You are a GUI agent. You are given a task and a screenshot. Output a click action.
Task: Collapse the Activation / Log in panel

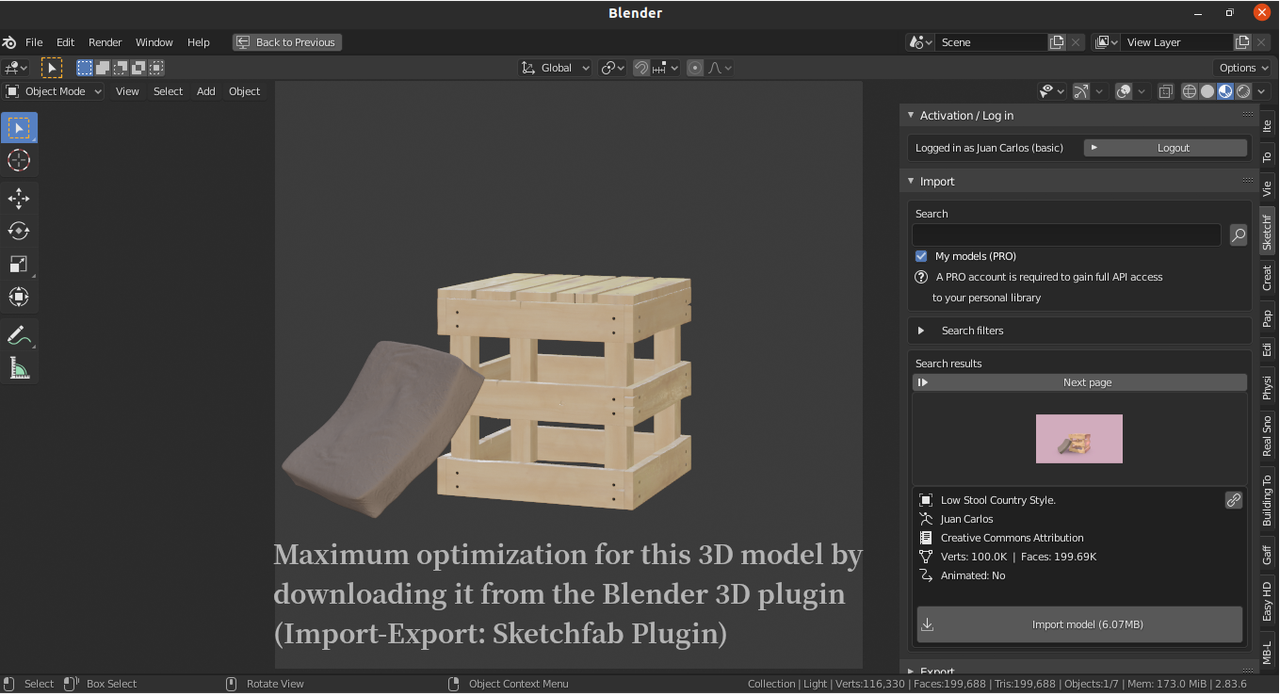click(911, 115)
